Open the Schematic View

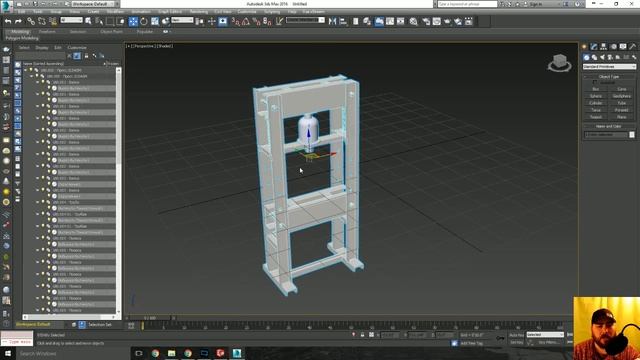(400, 21)
